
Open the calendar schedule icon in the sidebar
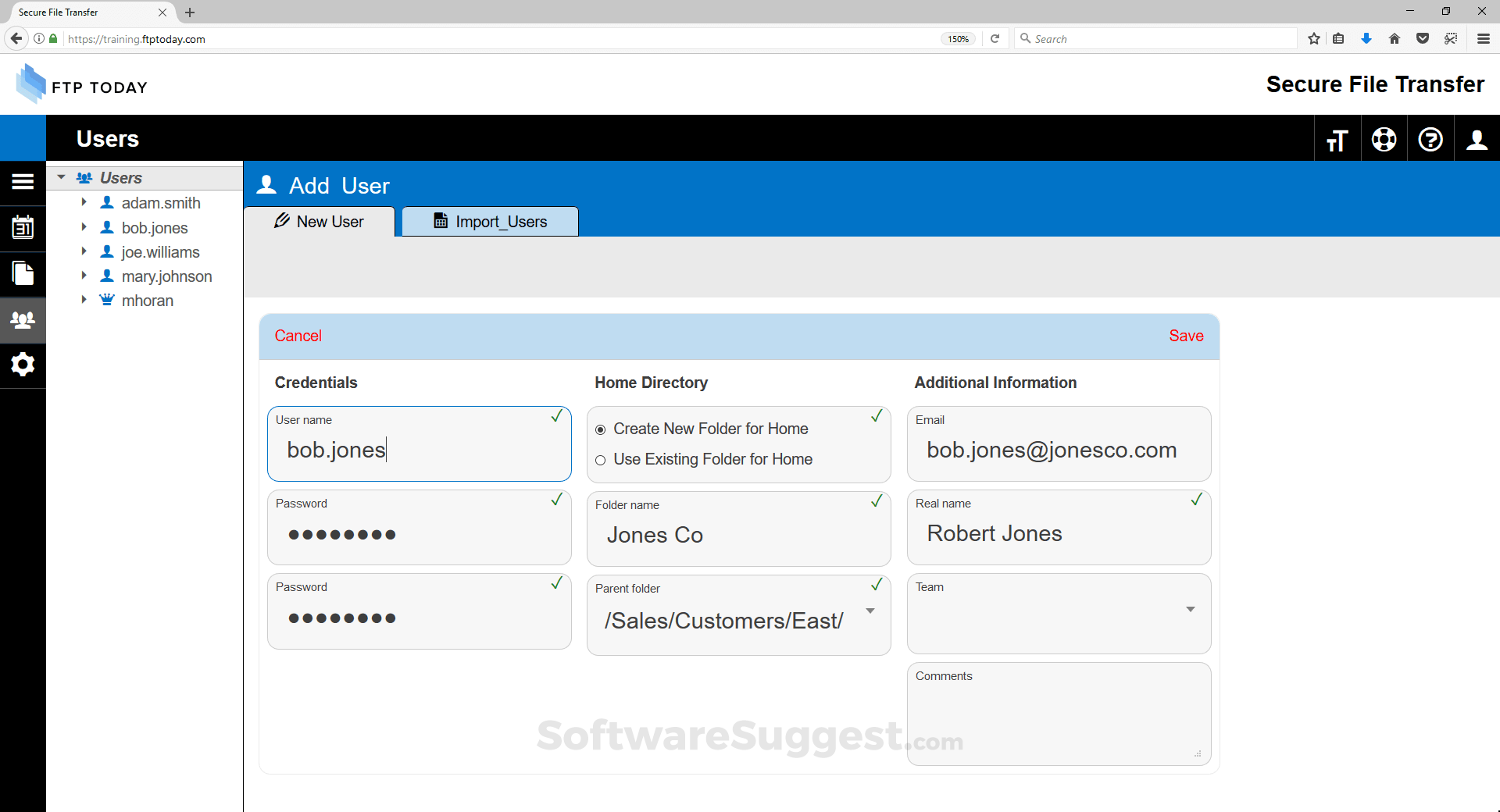click(x=23, y=228)
